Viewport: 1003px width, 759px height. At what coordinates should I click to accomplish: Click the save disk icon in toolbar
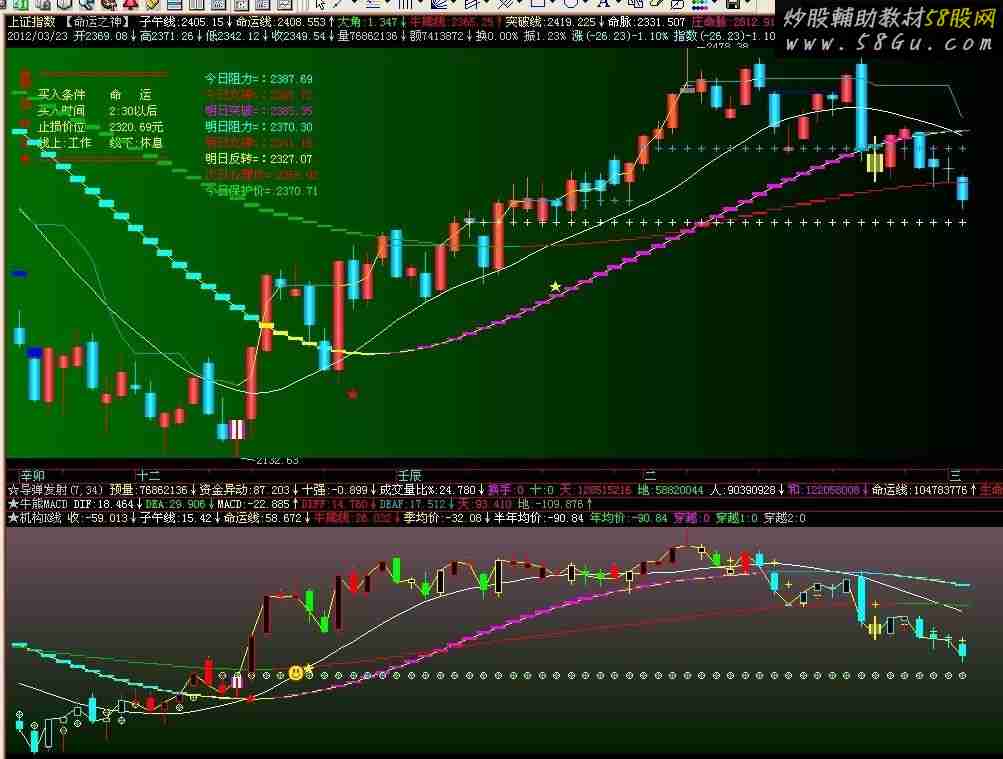click(x=733, y=4)
